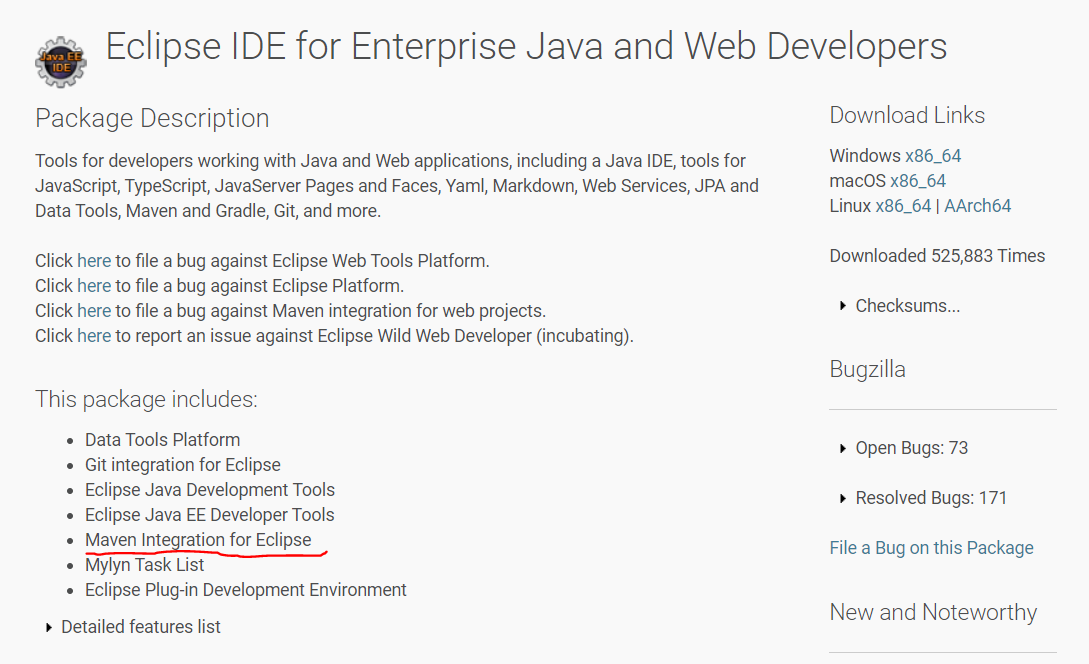1089x664 pixels.
Task: Click the New and Noteworthy heading
Action: [933, 612]
